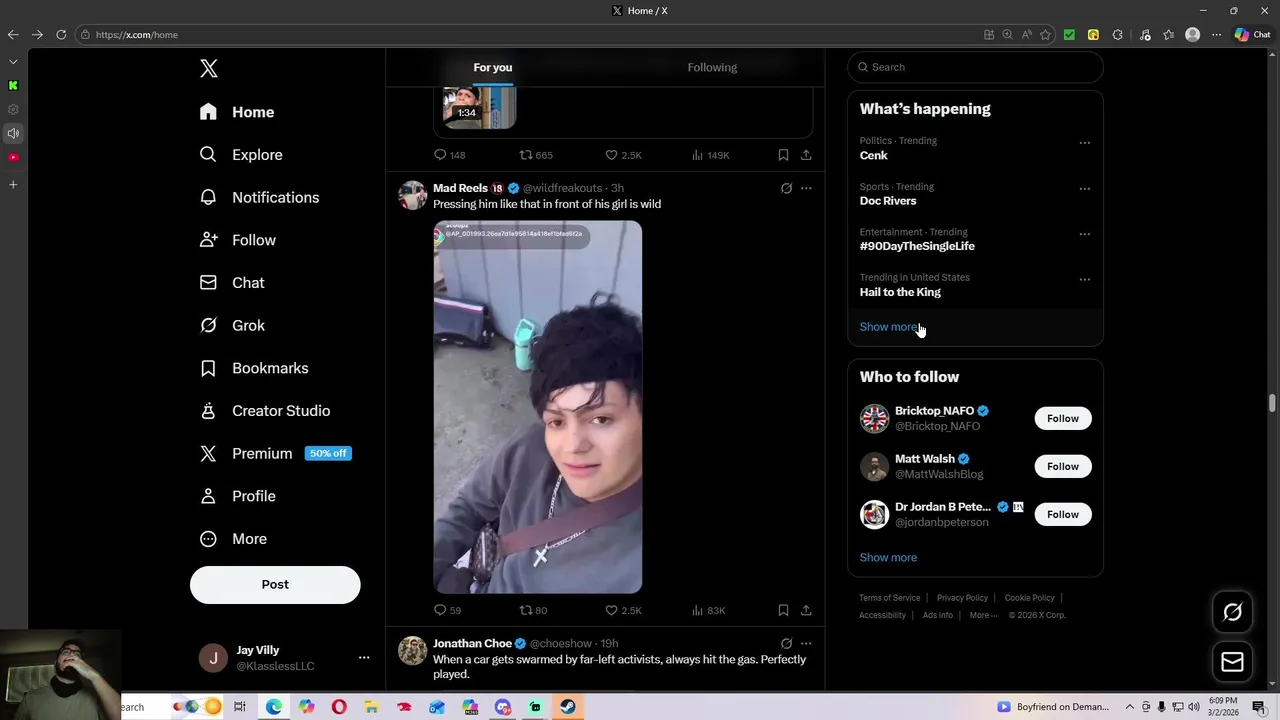Screen dimensions: 1280x720
Task: Open the Home timeline
Action: coord(237,112)
